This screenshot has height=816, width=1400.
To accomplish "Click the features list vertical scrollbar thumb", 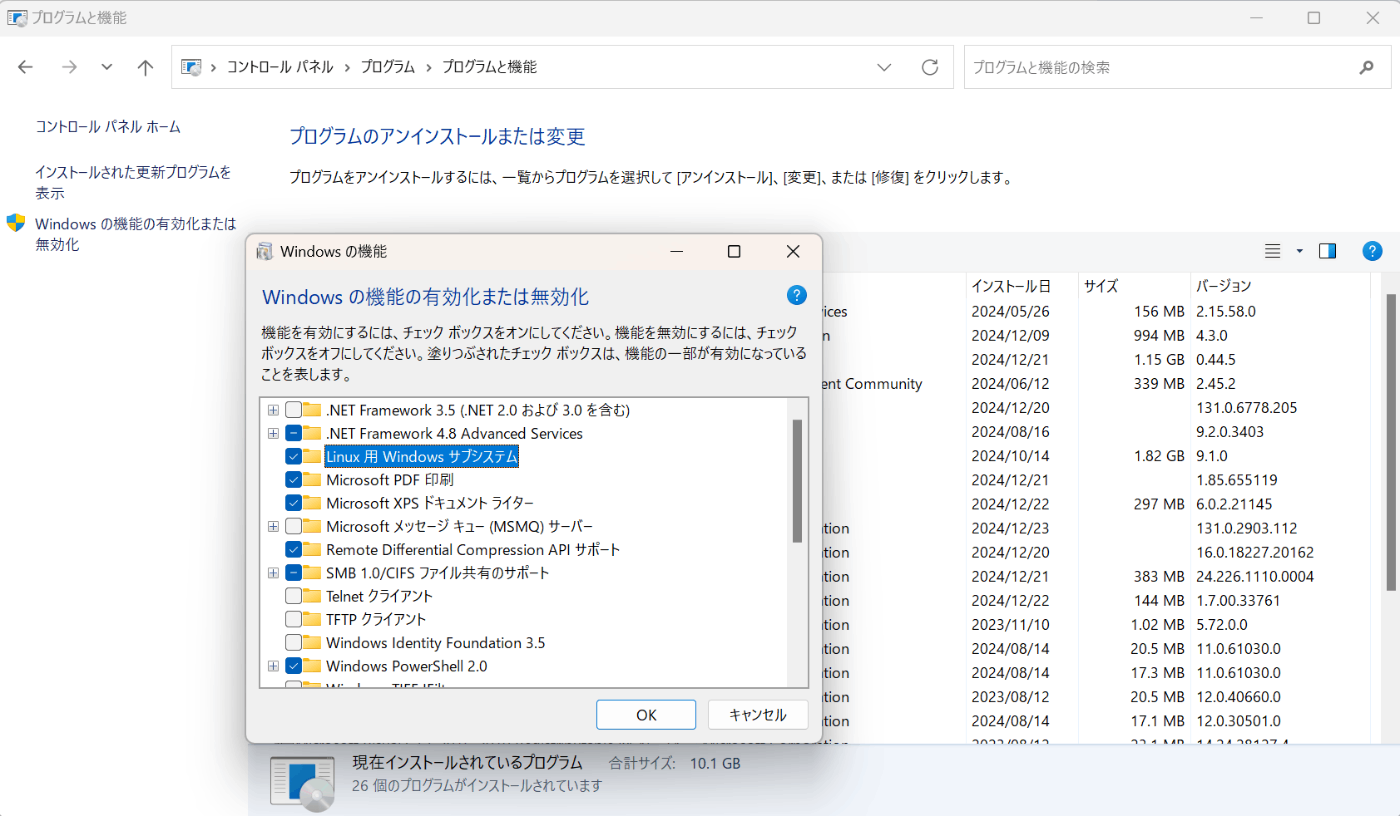I will [797, 480].
